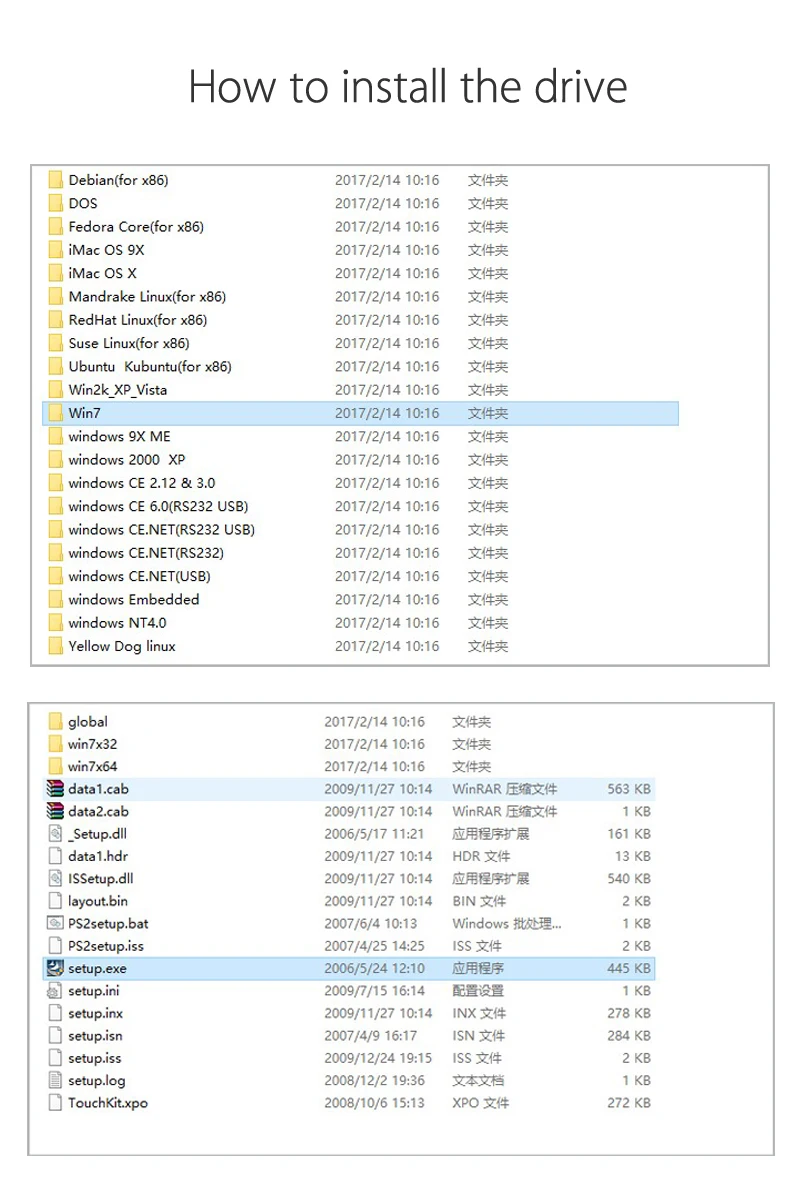800x1200 pixels.
Task: Select the windows CE.NET(USB) folder name
Action: (139, 576)
